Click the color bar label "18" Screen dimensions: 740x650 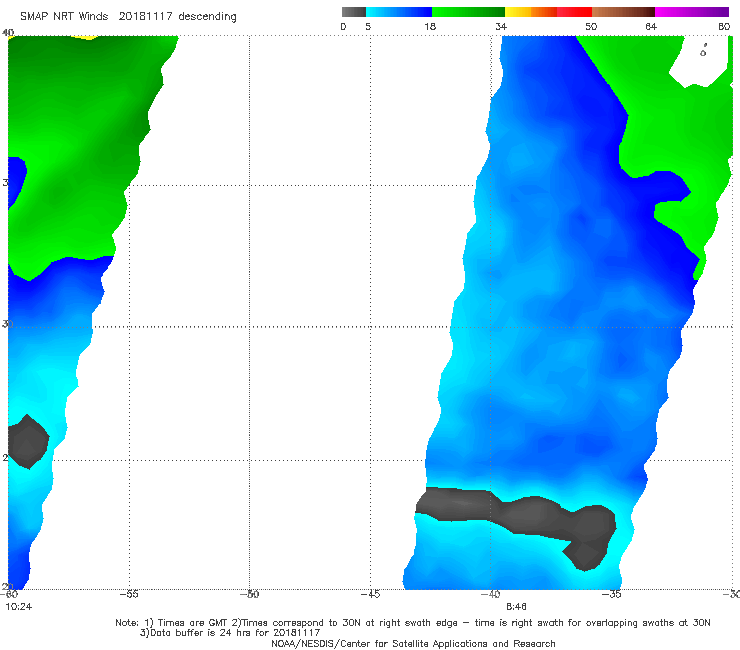point(430,26)
